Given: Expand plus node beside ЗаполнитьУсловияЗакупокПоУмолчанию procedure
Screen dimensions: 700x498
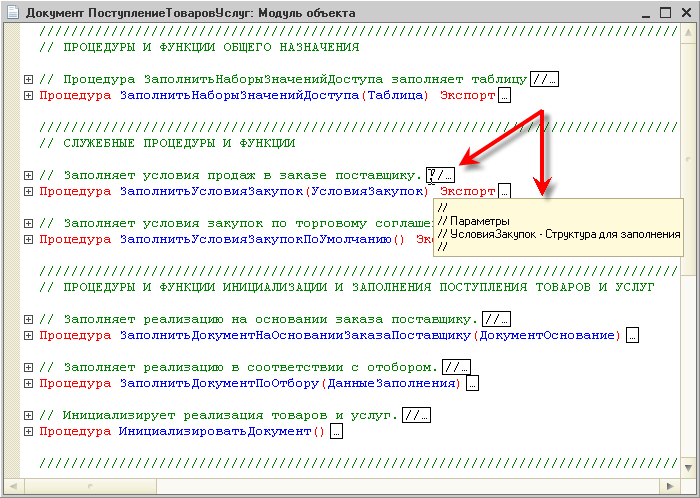Looking at the screenshot, I should pos(28,240).
